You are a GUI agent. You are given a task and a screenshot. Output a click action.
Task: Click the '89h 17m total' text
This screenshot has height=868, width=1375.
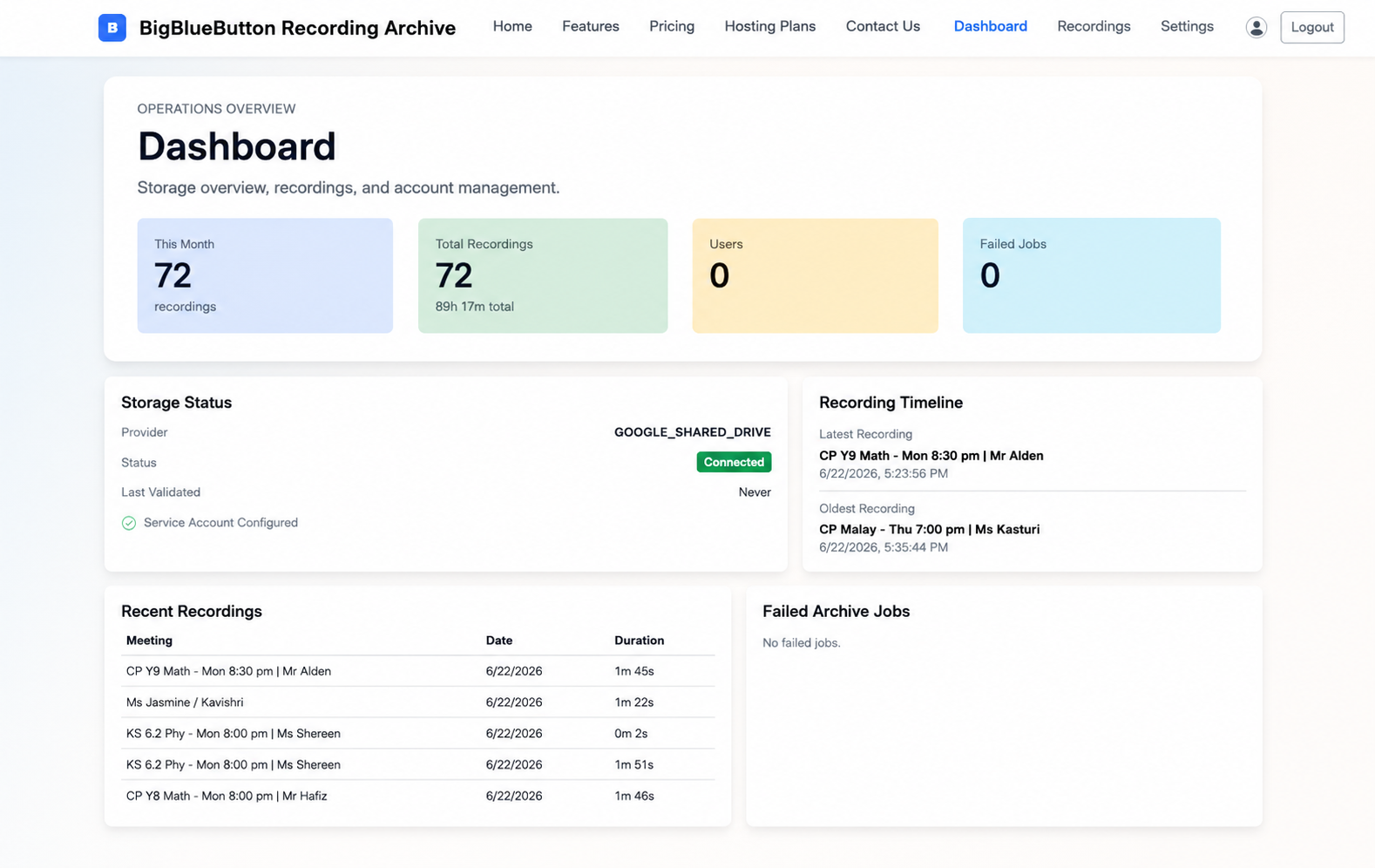[475, 307]
